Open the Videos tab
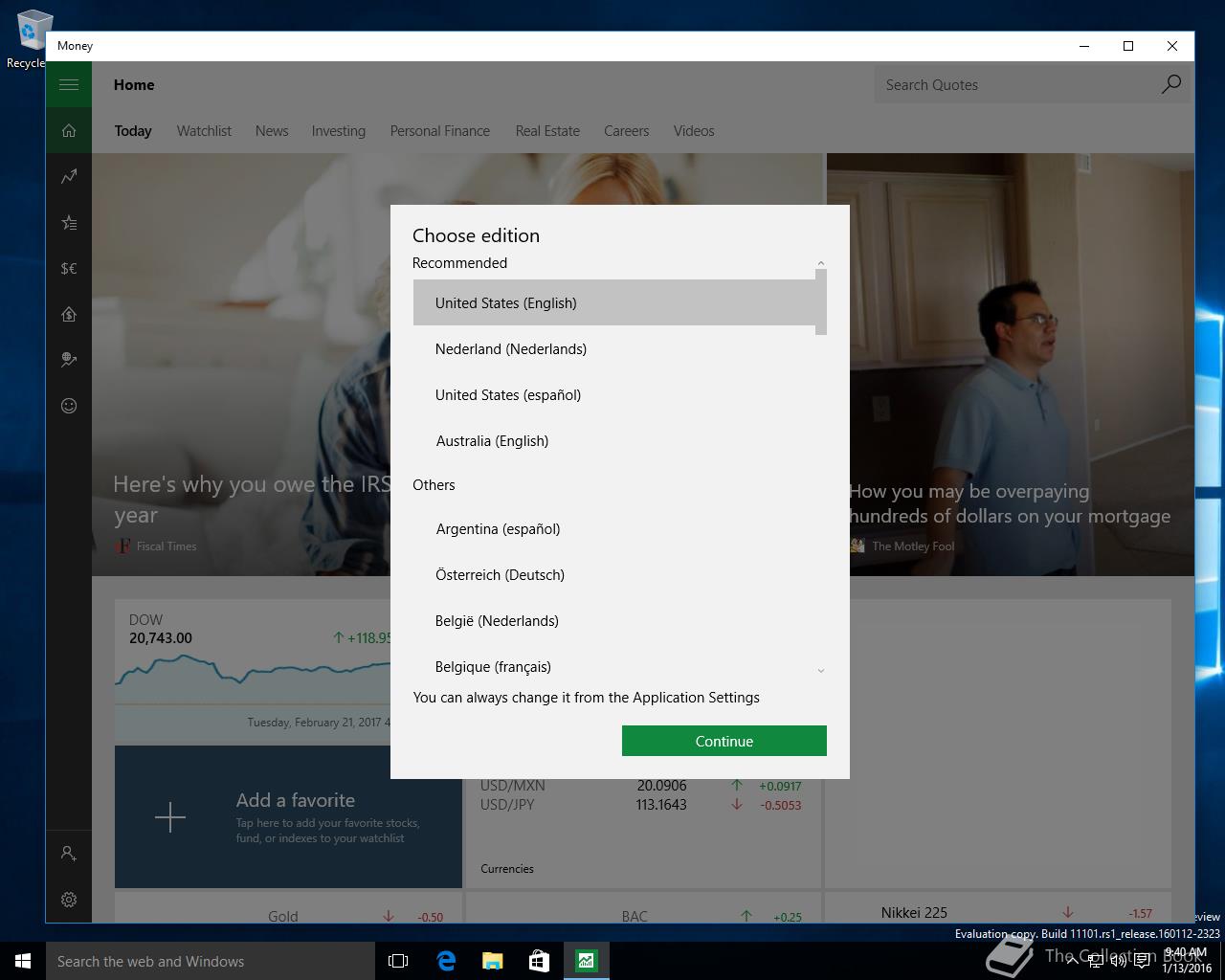 [x=694, y=131]
